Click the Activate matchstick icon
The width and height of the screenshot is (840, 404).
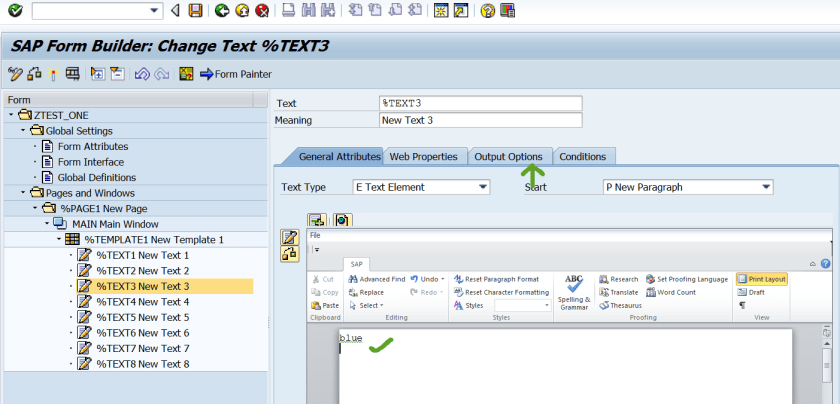point(52,74)
